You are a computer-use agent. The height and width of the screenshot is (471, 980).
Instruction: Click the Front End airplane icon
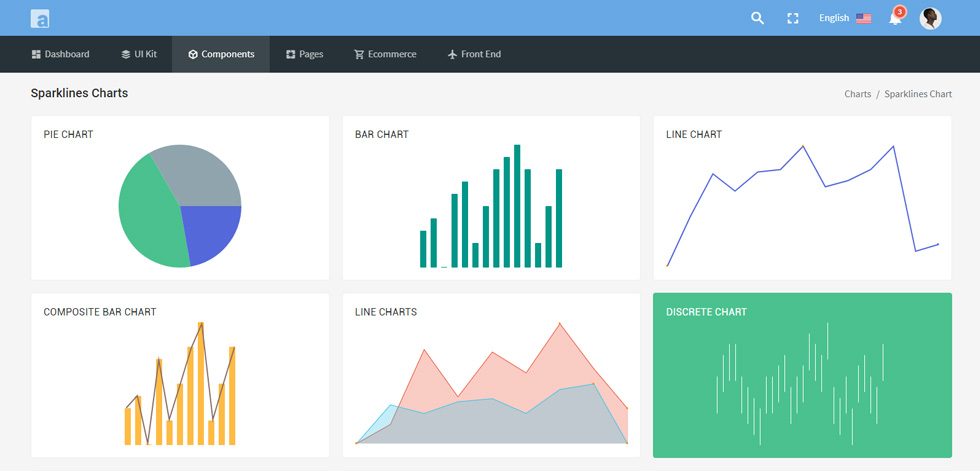(x=452, y=54)
